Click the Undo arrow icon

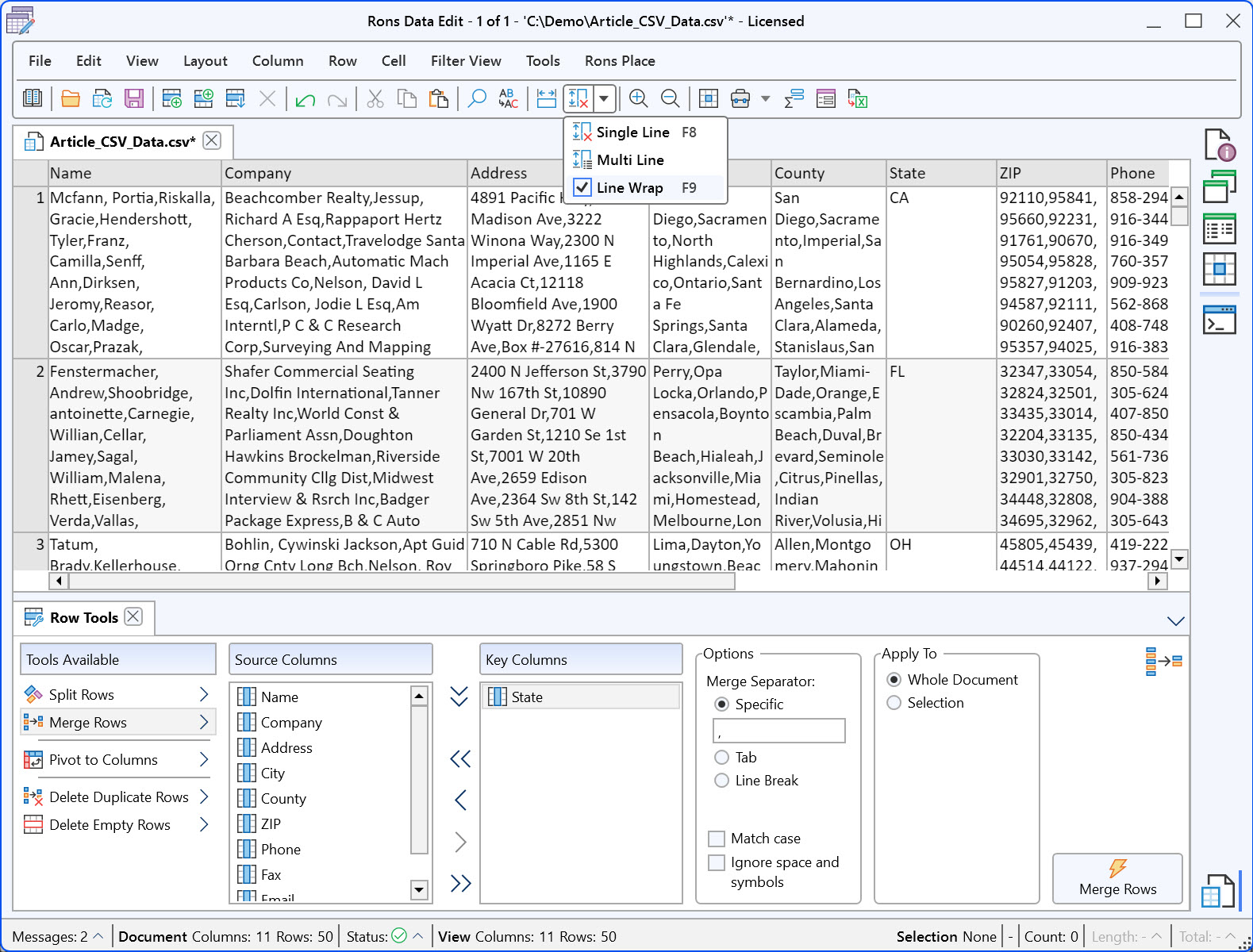[x=306, y=98]
